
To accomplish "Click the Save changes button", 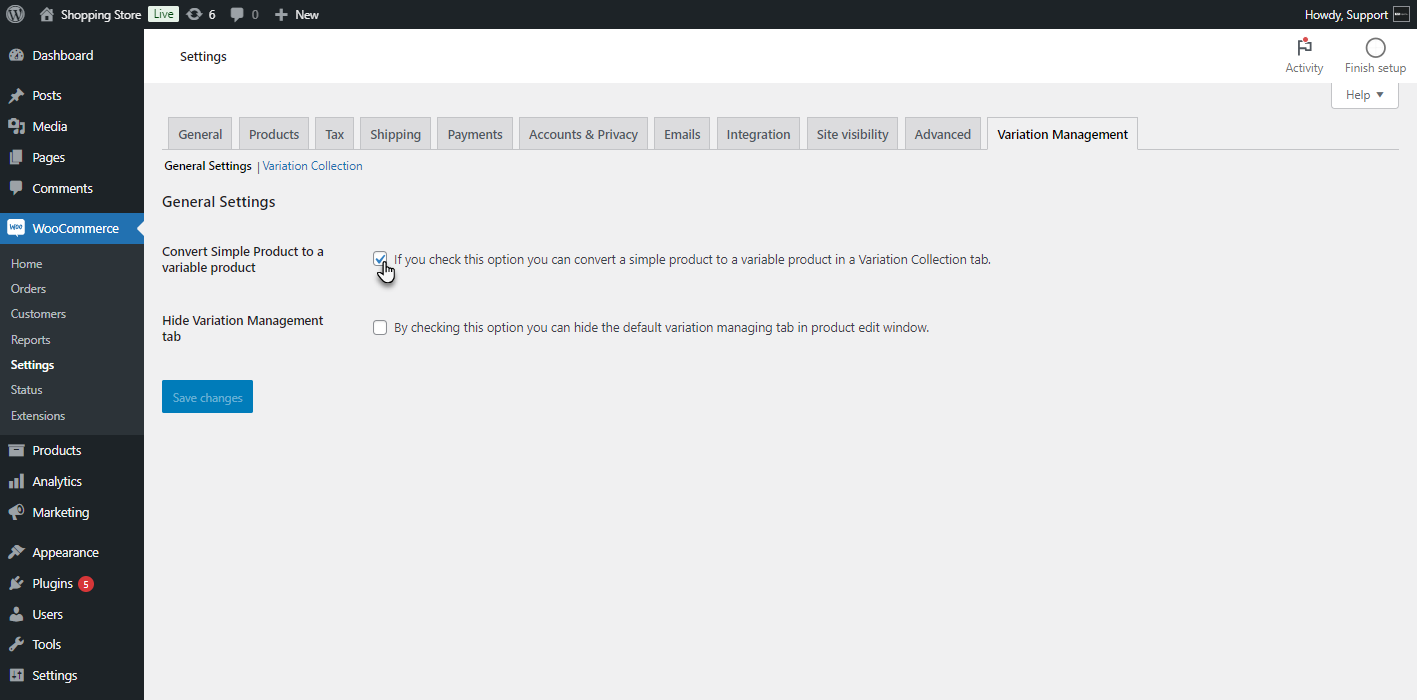I will 207,397.
